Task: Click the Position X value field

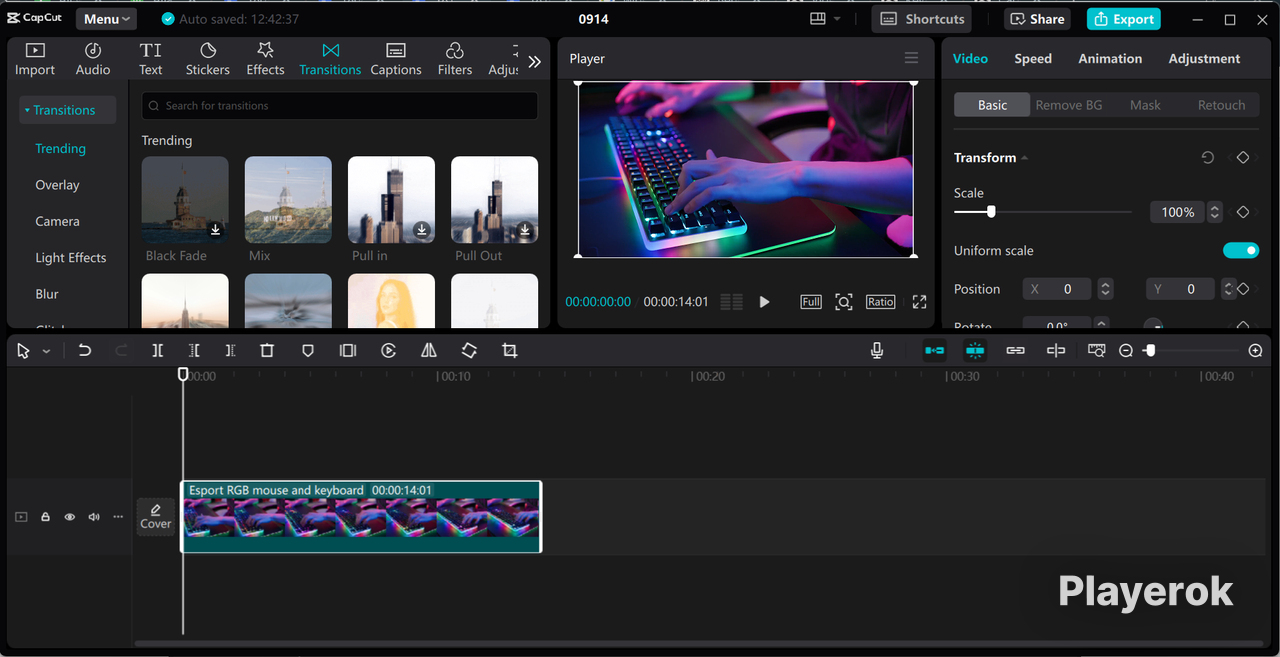Action: [x=1058, y=289]
